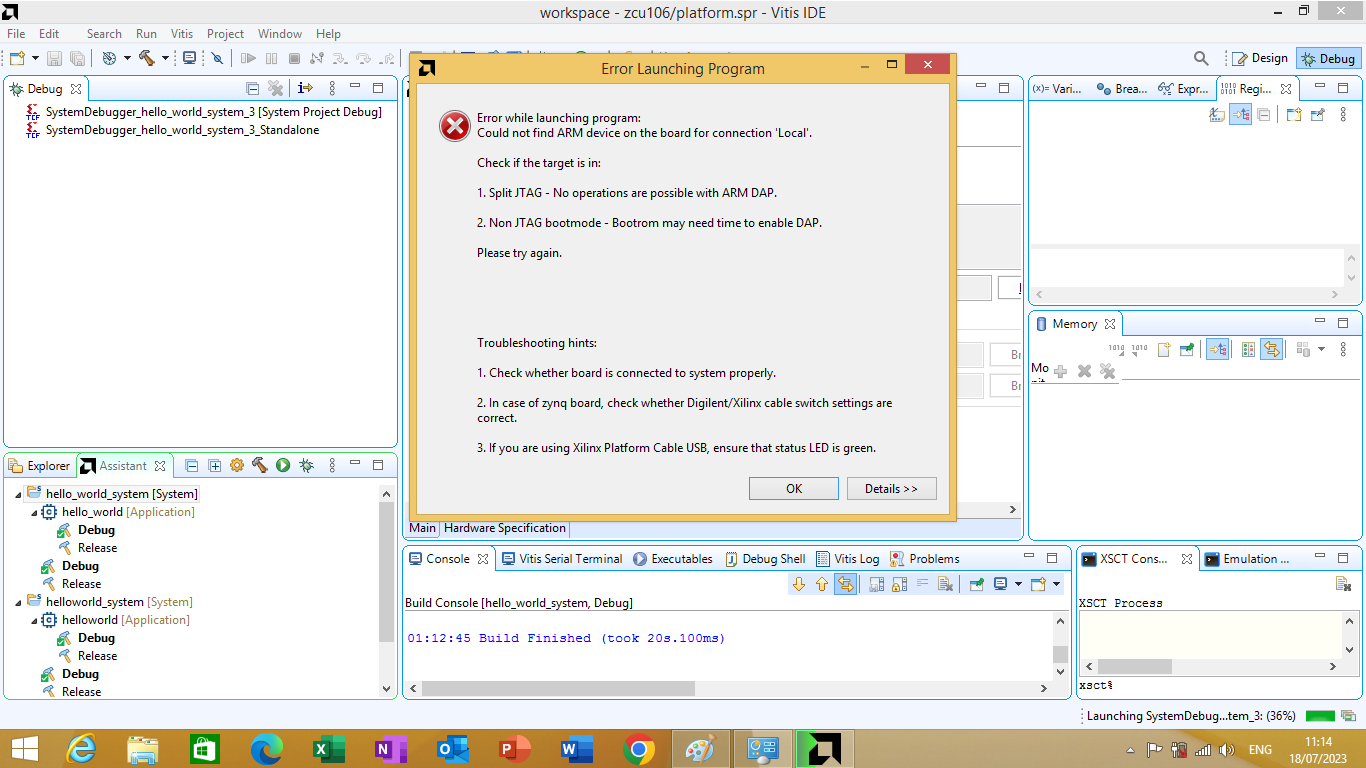
Task: Switch to the Emulation console tab
Action: [x=1248, y=559]
